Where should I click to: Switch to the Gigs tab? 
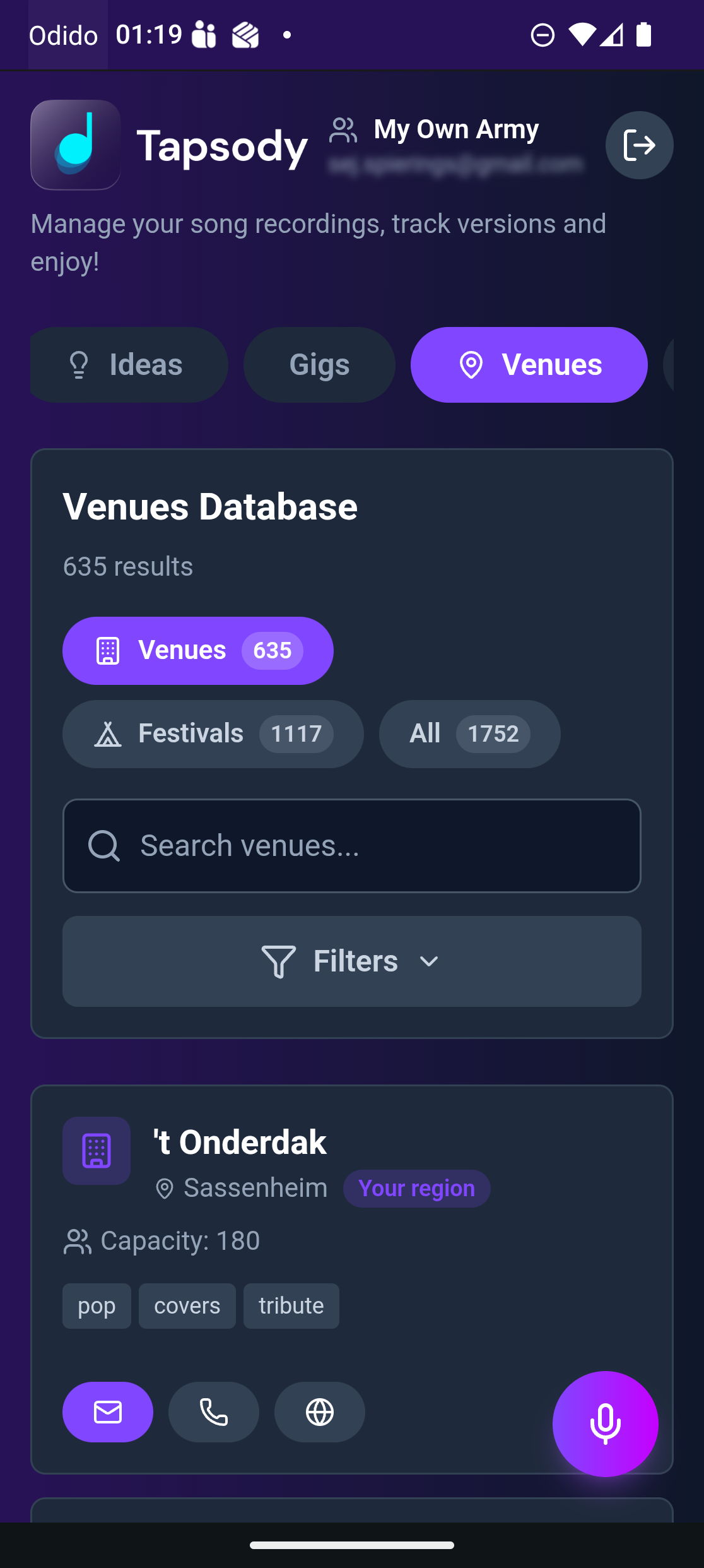click(319, 365)
